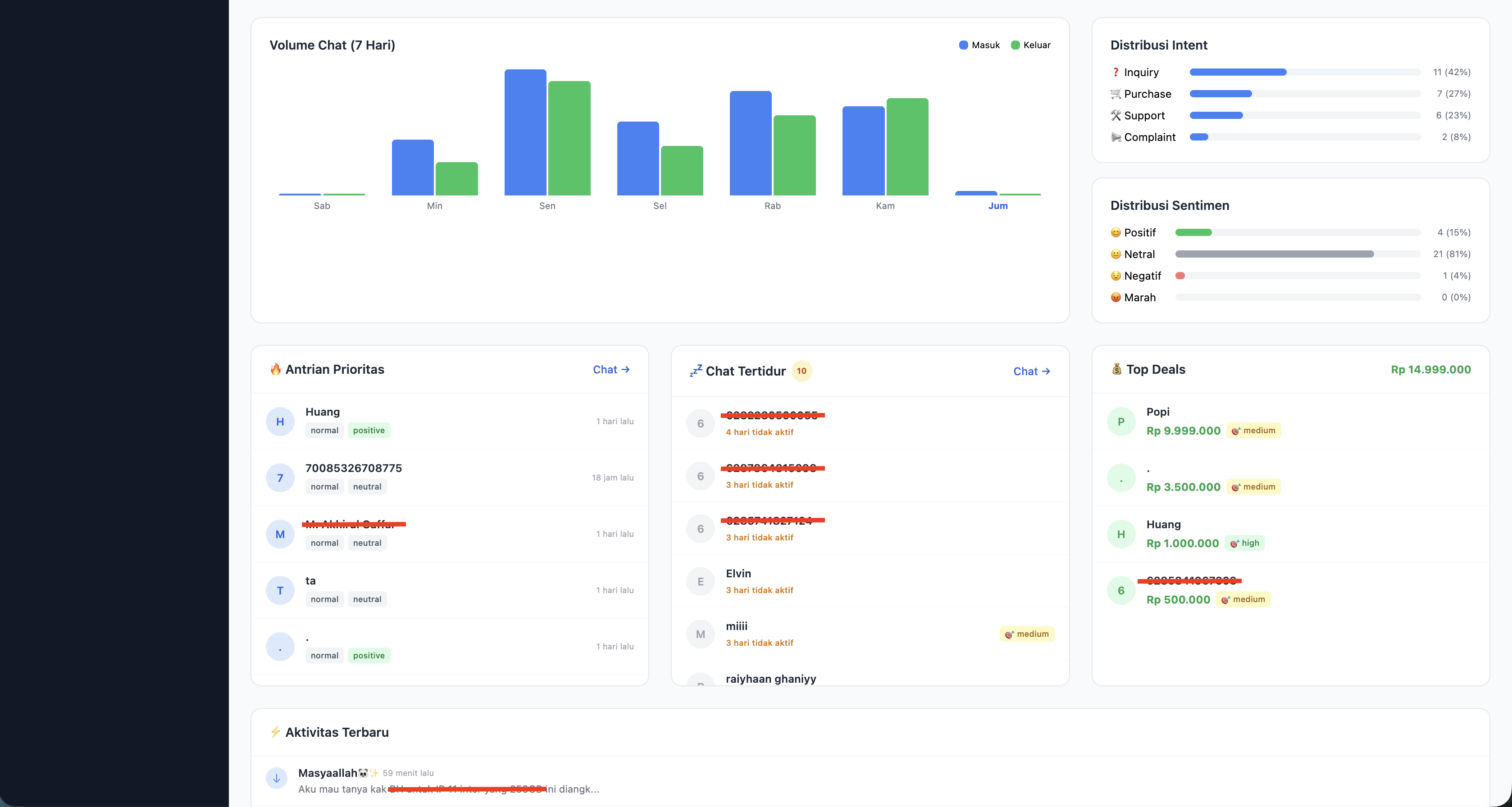Click the question mark icon beside Inquiry
The width and height of the screenshot is (1512, 807).
pyautogui.click(x=1115, y=72)
